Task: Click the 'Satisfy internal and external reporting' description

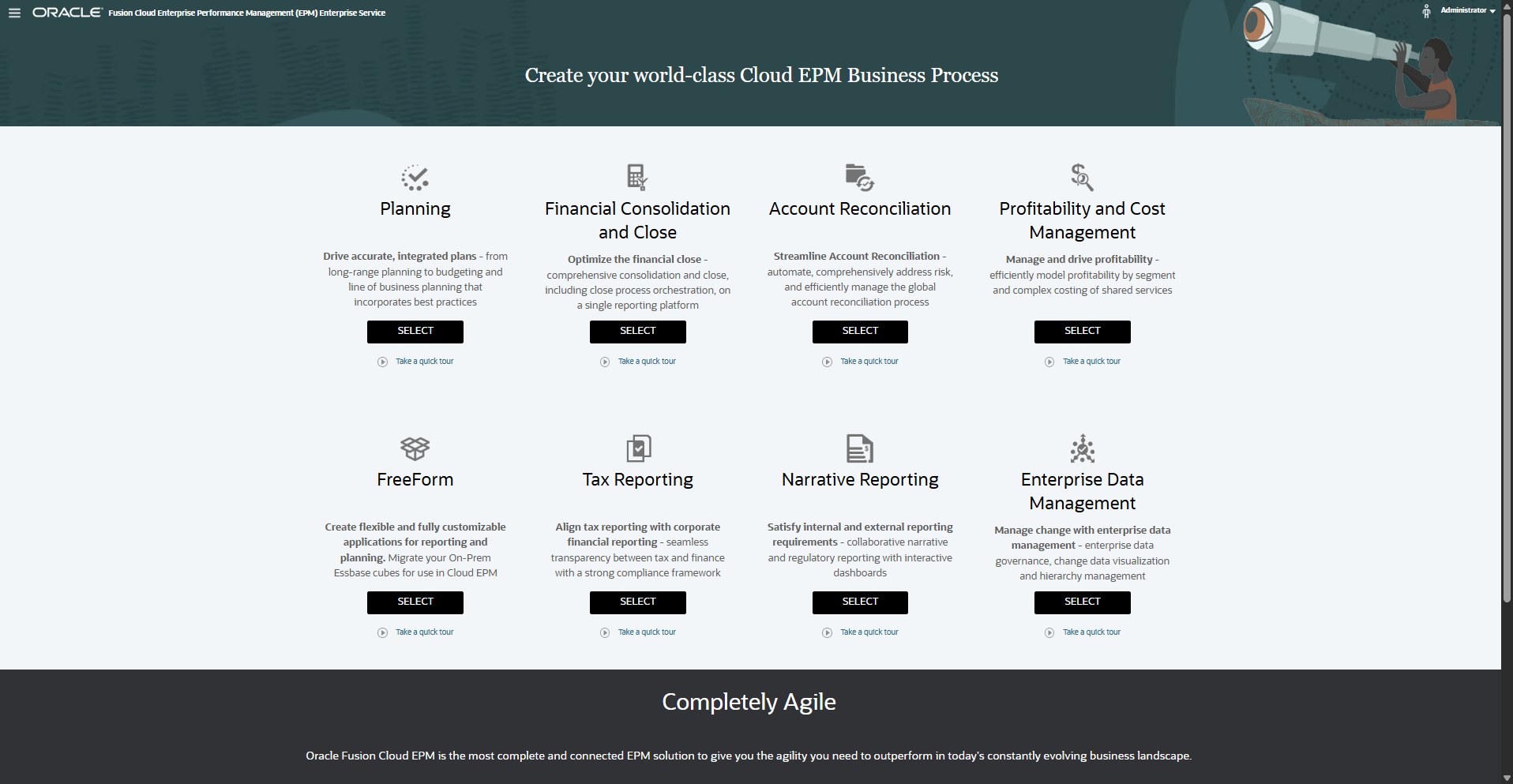Action: (x=860, y=550)
